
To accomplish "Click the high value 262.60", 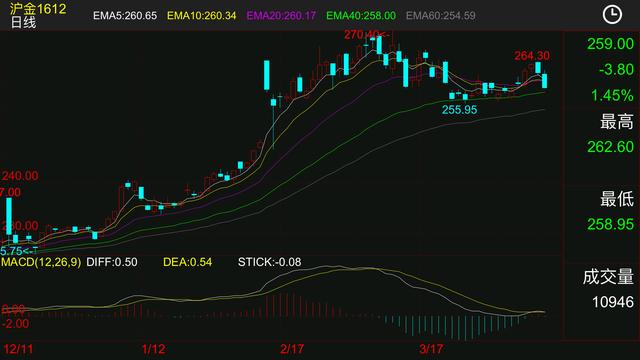I will coord(610,147).
